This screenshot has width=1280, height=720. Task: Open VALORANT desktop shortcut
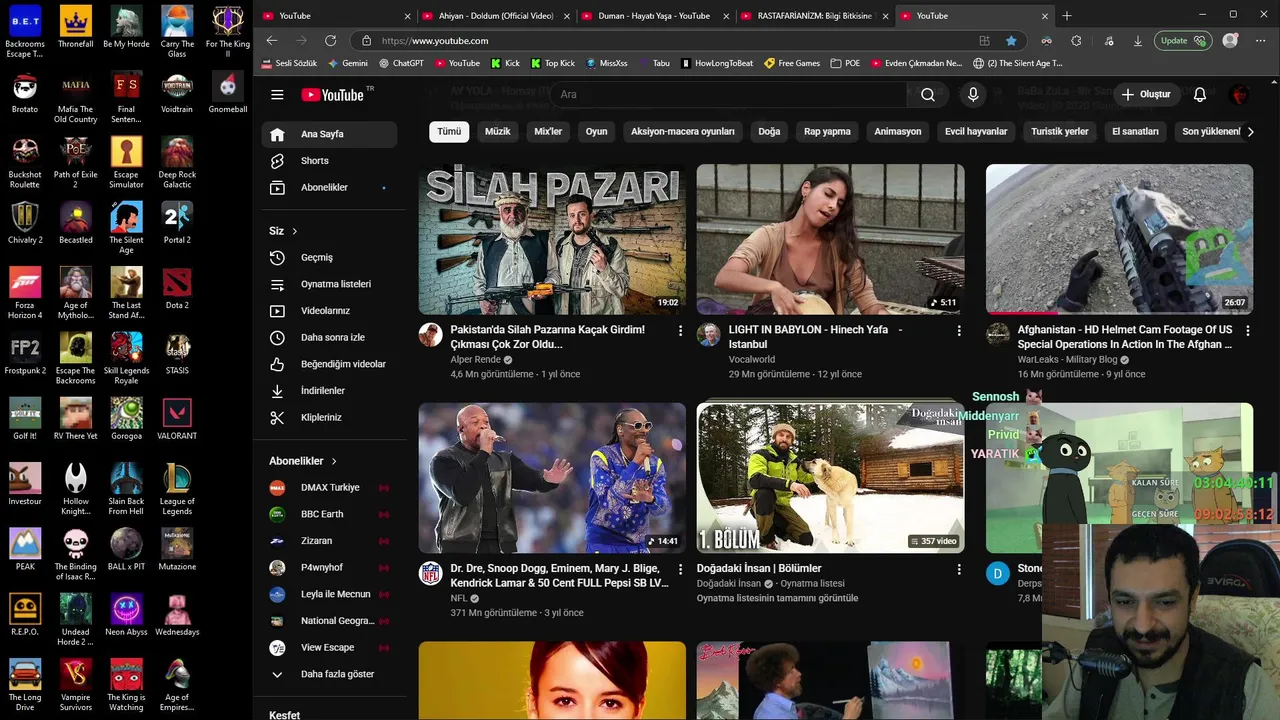tap(177, 419)
